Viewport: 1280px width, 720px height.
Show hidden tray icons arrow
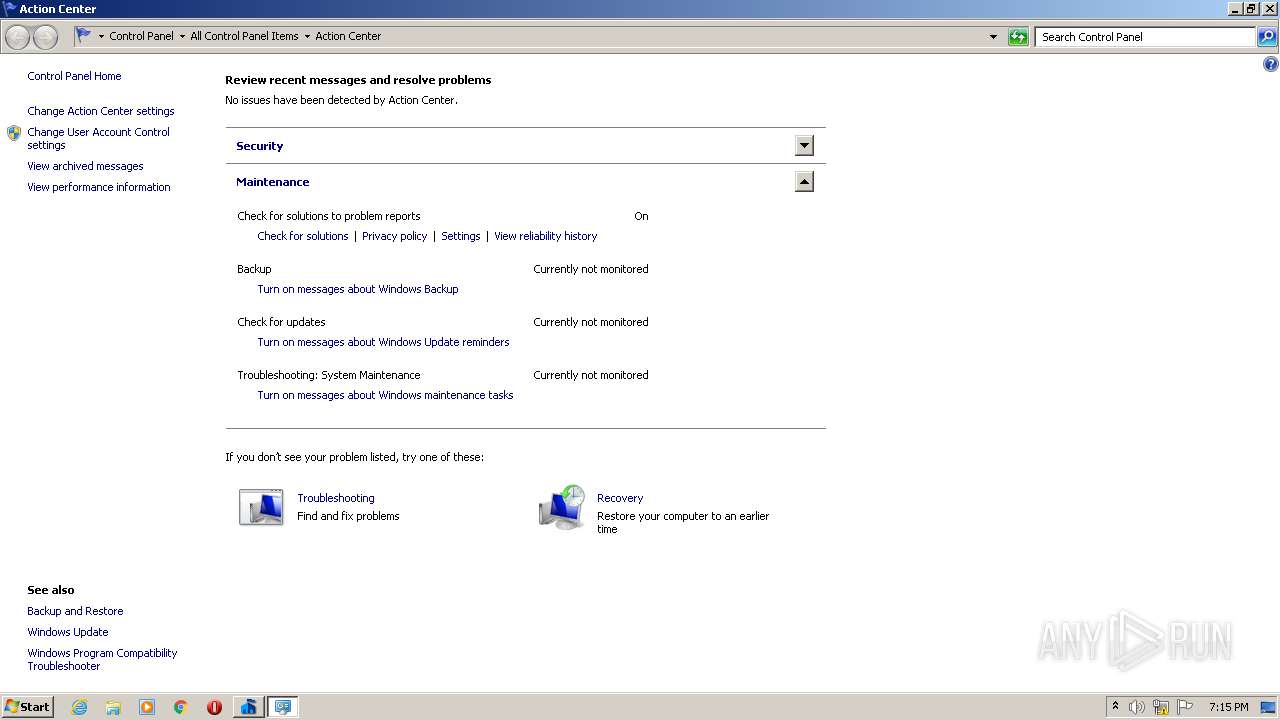point(1115,706)
